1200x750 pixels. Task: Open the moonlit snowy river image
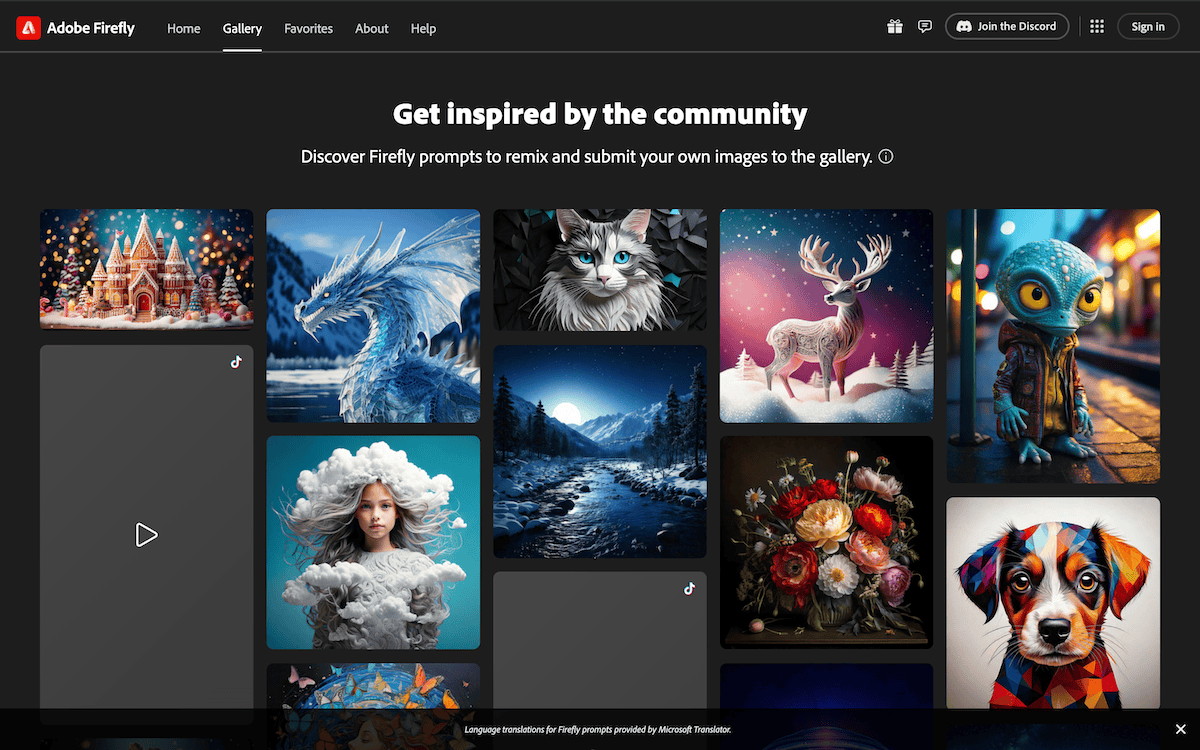(x=600, y=452)
